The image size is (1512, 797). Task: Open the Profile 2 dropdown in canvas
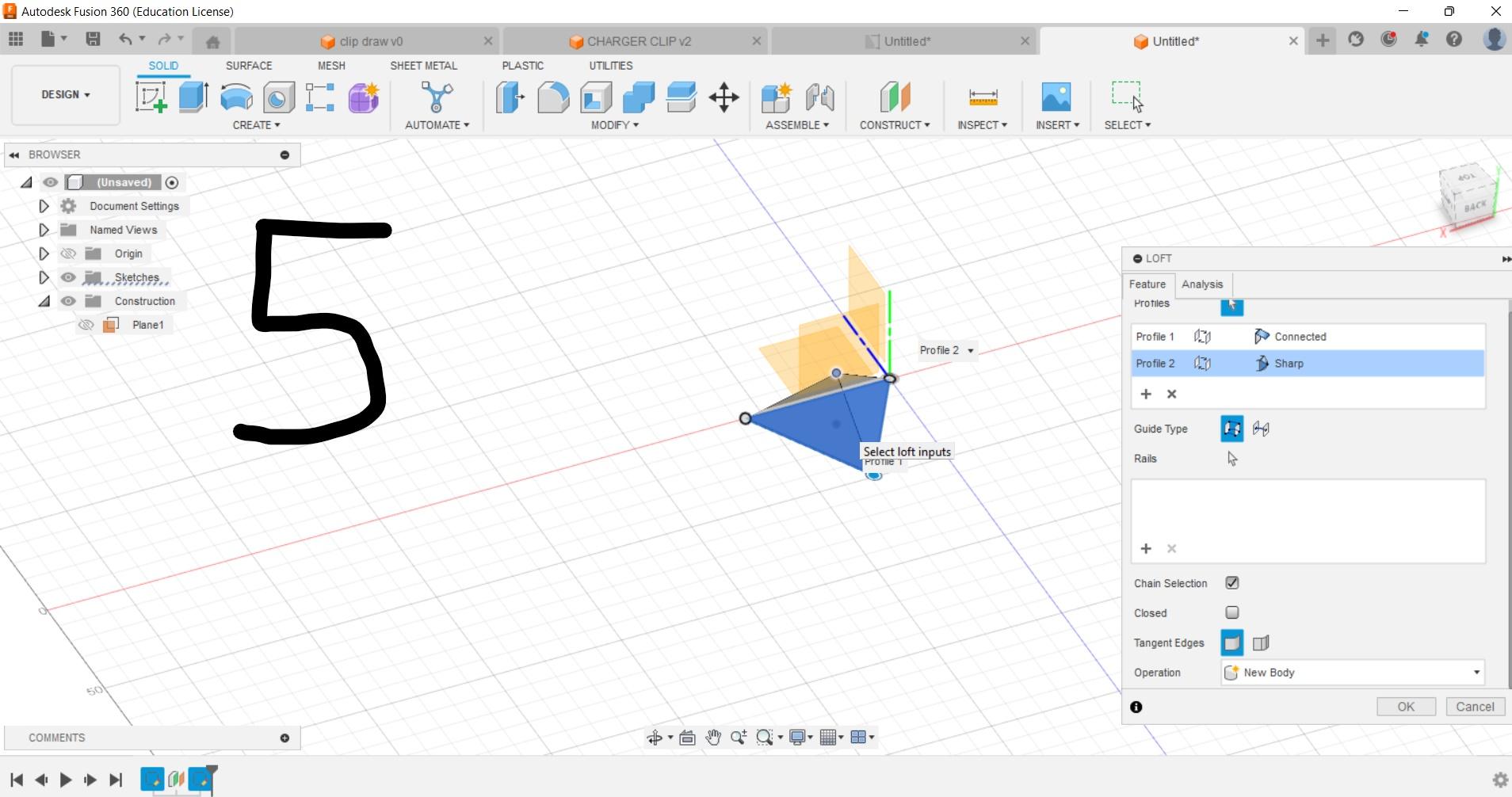pyautogui.click(x=970, y=350)
